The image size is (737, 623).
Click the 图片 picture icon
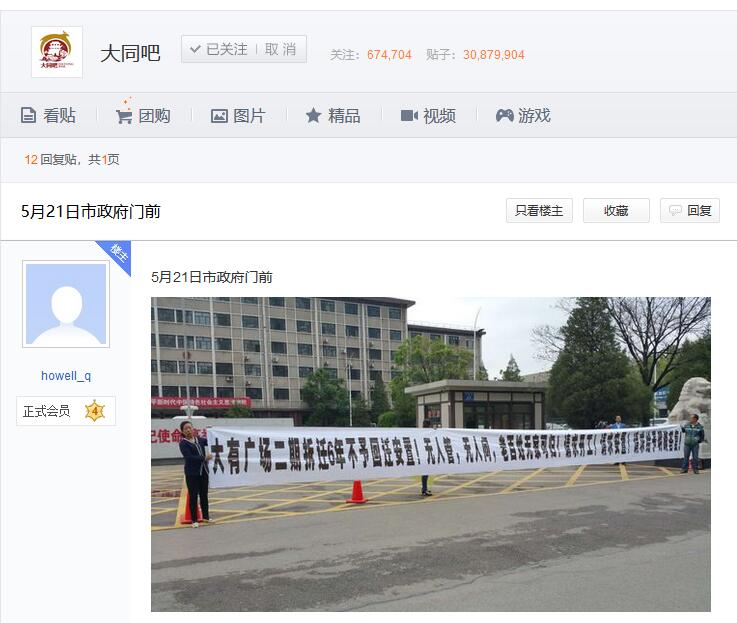[x=219, y=116]
